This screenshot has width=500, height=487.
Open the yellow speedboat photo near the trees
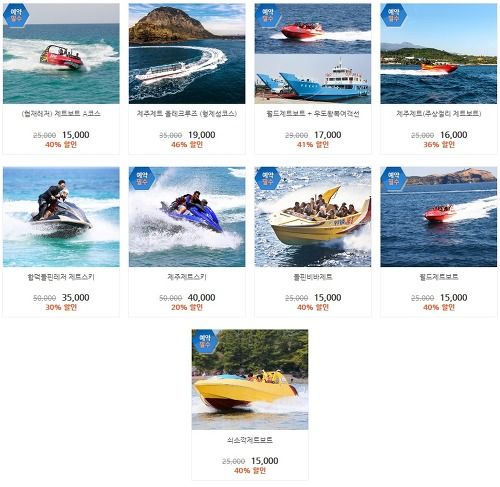pyautogui.click(x=250, y=380)
